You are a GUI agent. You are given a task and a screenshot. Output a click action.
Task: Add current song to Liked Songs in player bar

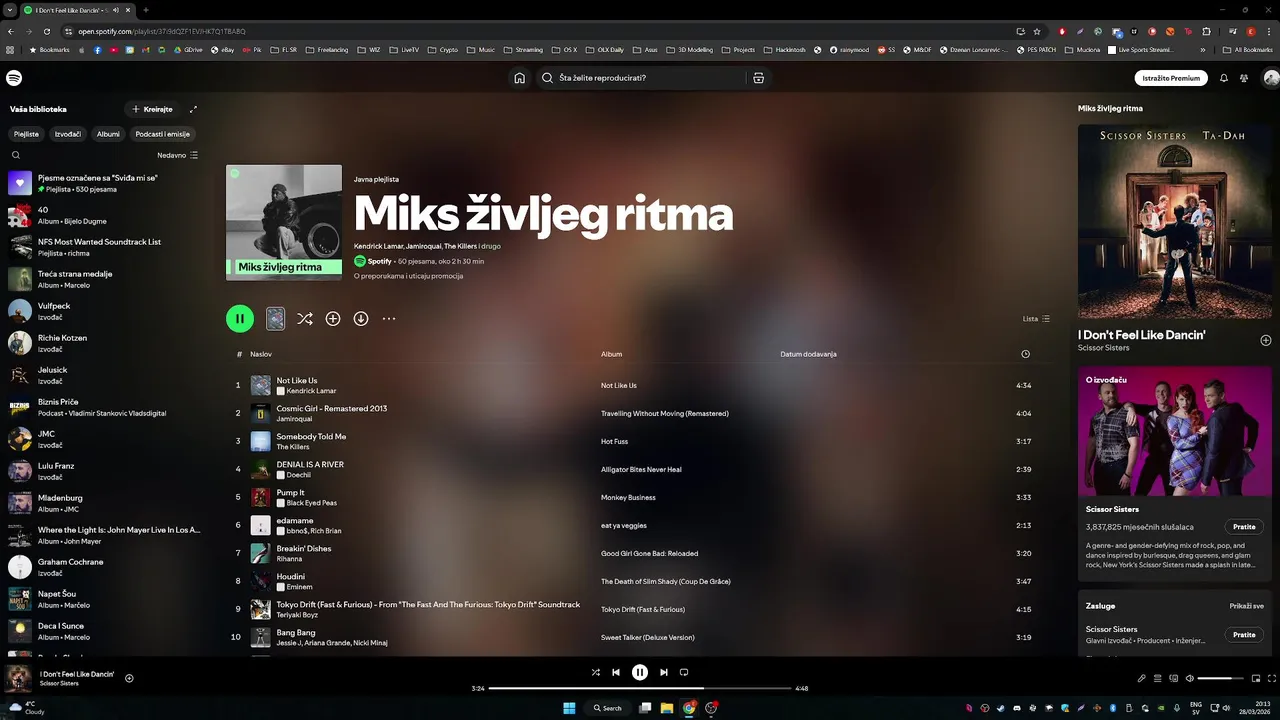point(129,678)
